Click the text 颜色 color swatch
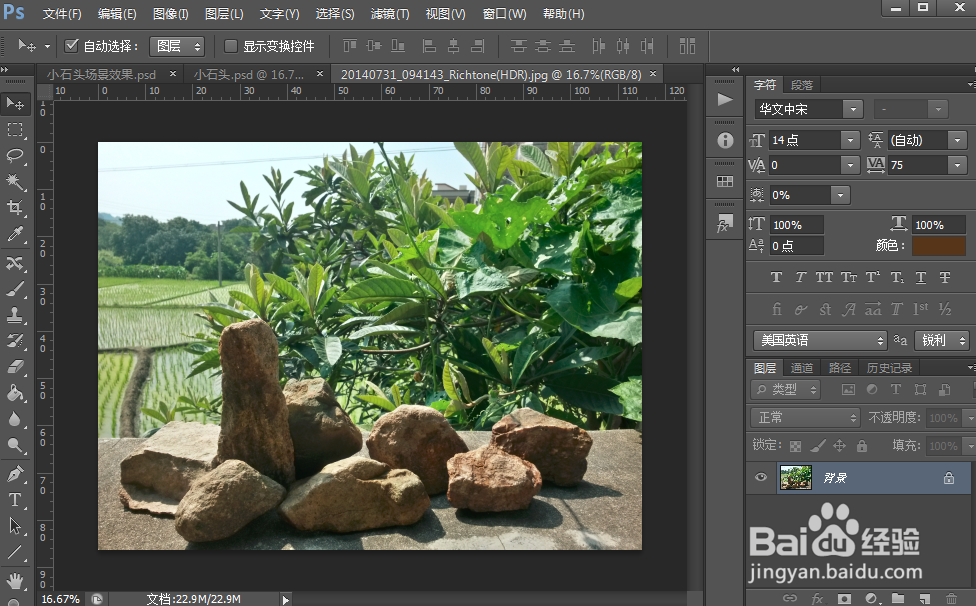The width and height of the screenshot is (976, 606). click(x=939, y=246)
